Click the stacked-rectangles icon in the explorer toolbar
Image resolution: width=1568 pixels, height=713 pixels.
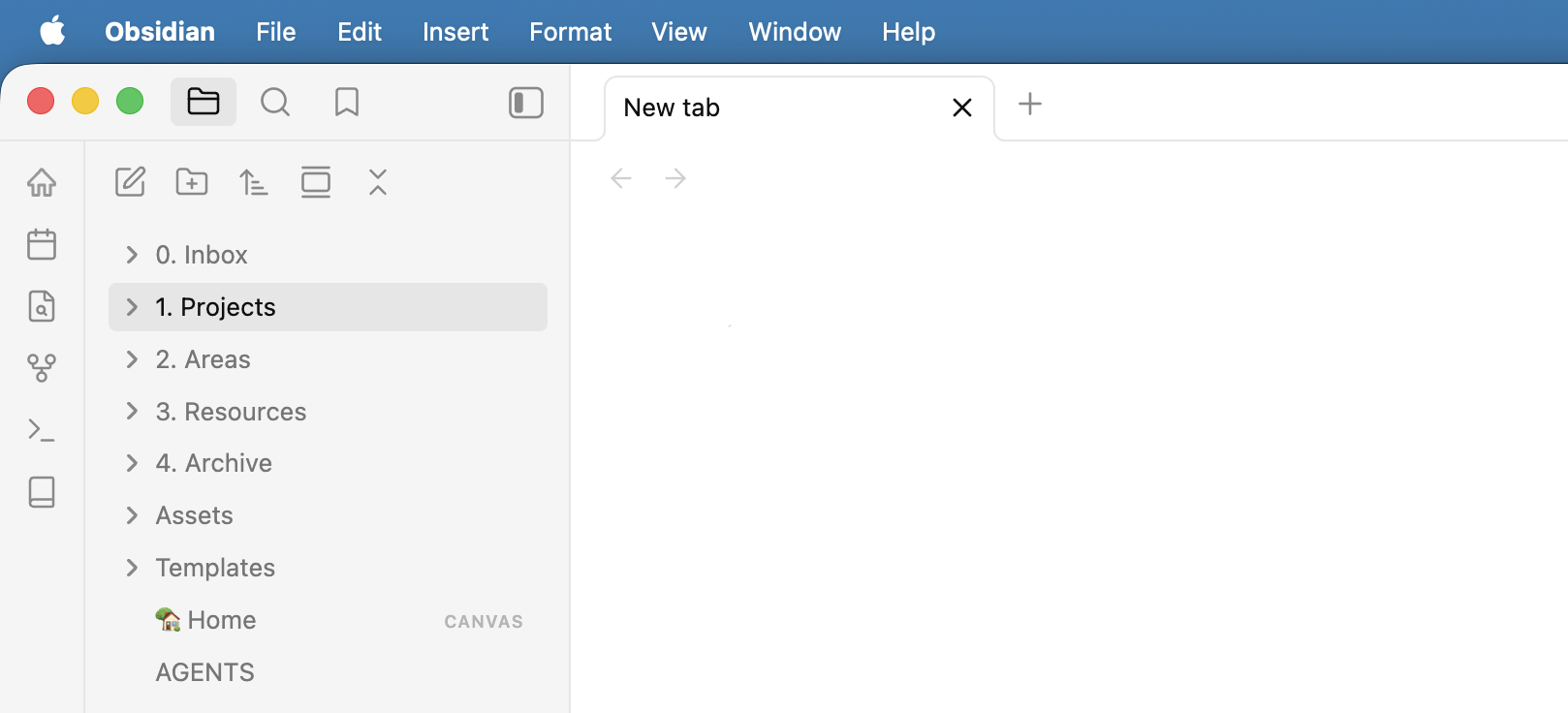tap(316, 182)
